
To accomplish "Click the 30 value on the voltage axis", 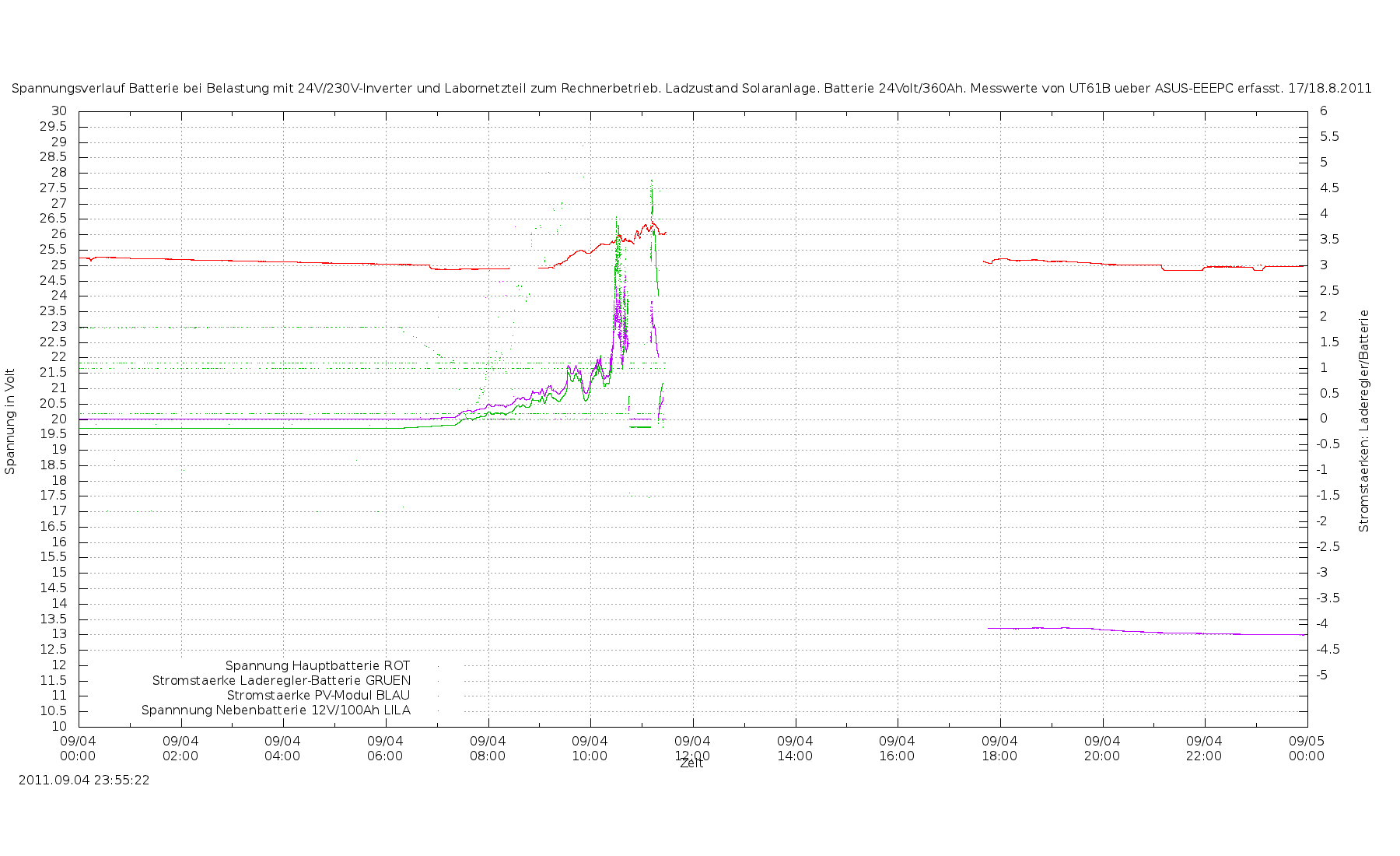I will [x=60, y=111].
